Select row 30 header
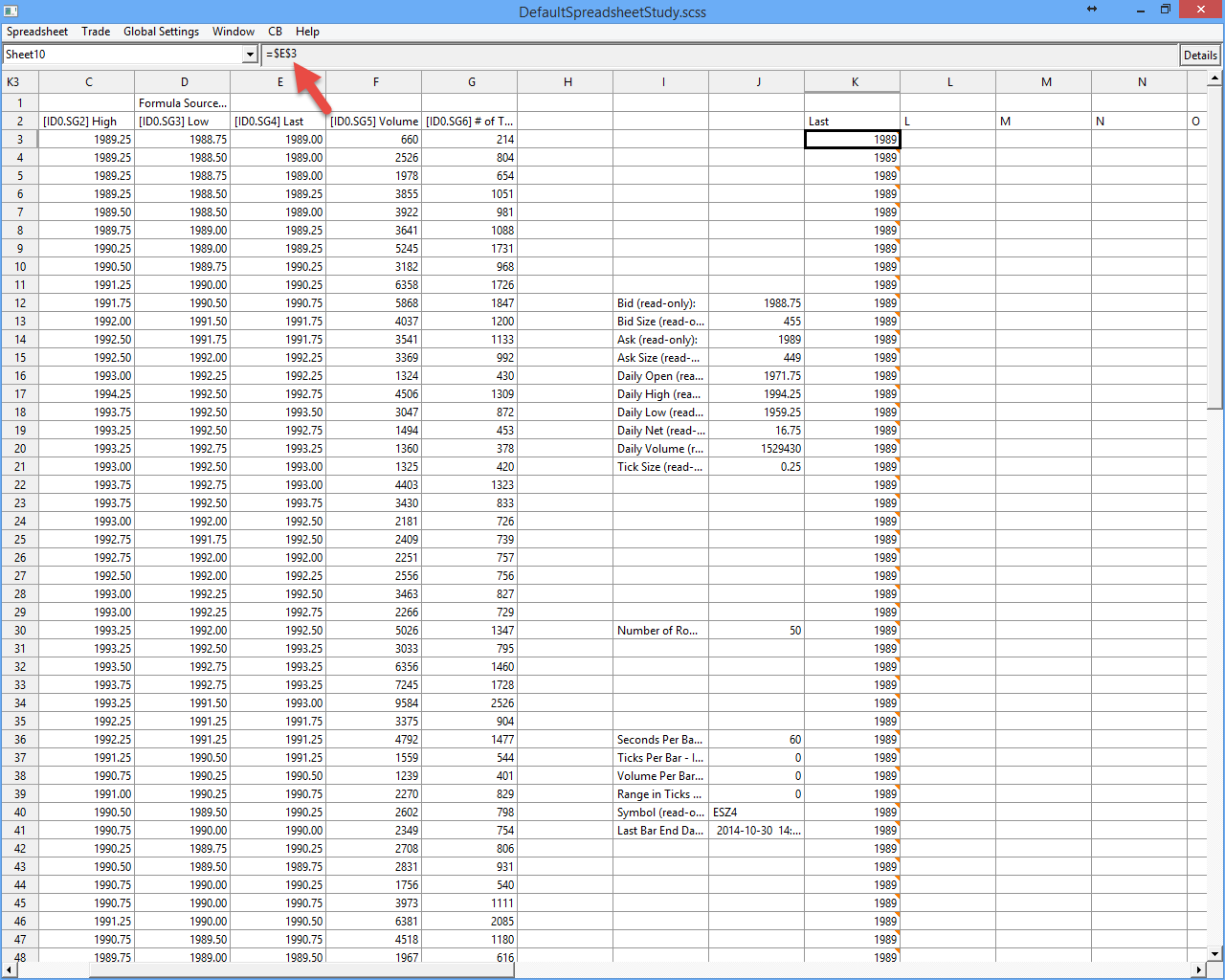Screen dimensions: 1225x980 point(20,631)
